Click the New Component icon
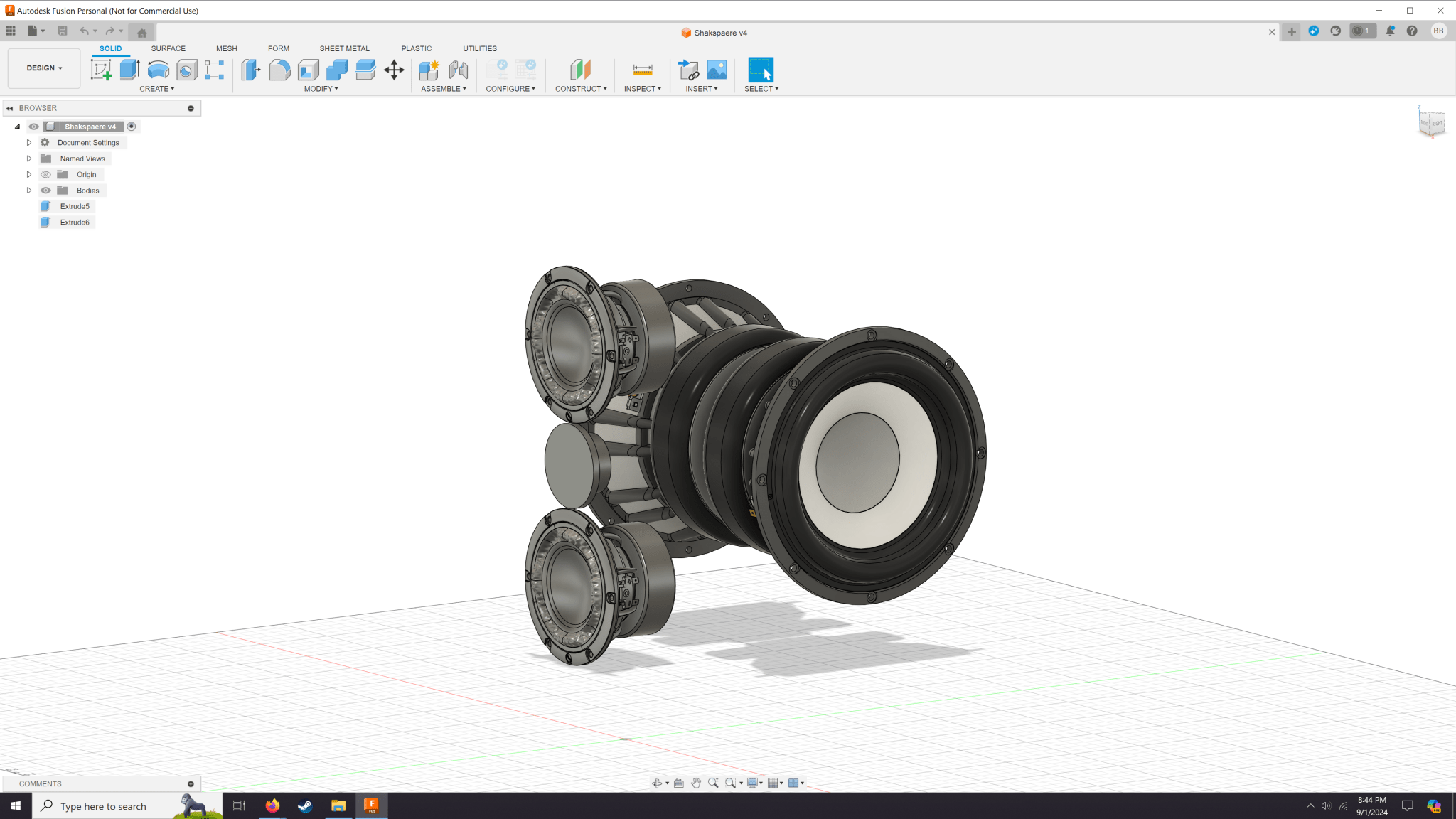 (429, 70)
